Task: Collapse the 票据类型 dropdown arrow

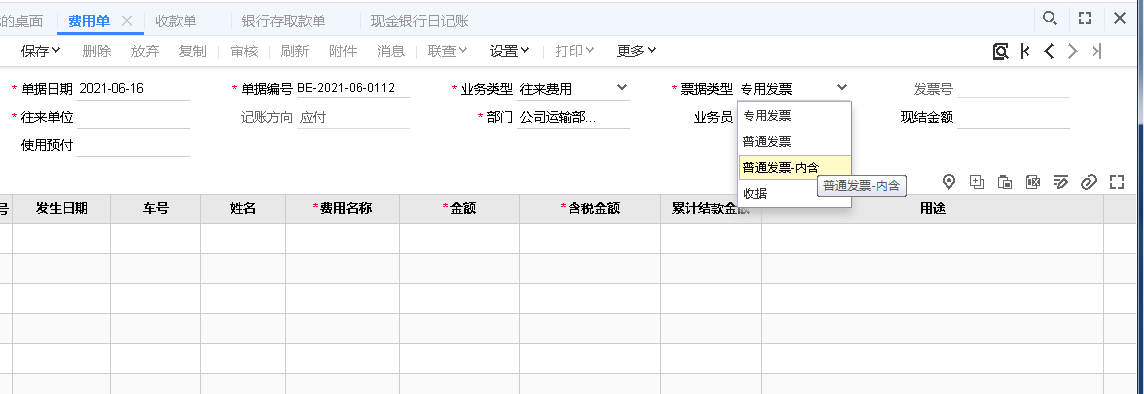Action: pos(842,88)
